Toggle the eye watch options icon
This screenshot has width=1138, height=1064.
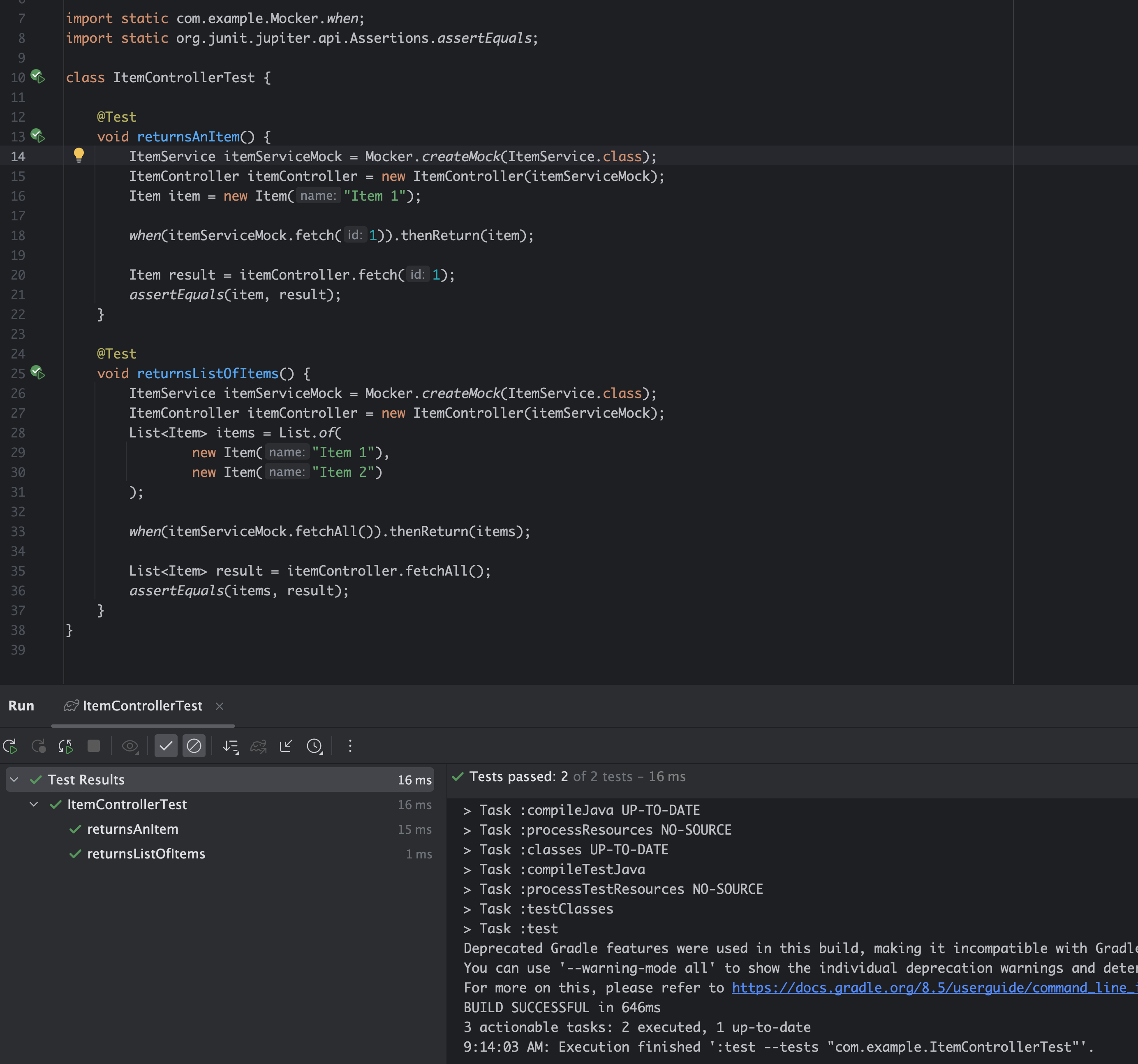pyautogui.click(x=130, y=746)
